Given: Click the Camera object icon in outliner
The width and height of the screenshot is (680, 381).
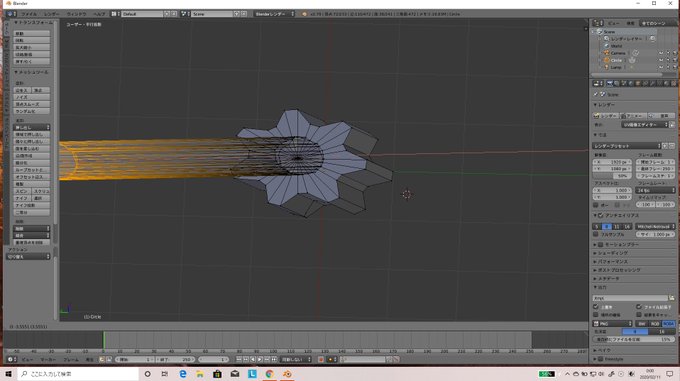Looking at the screenshot, I should tap(607, 53).
